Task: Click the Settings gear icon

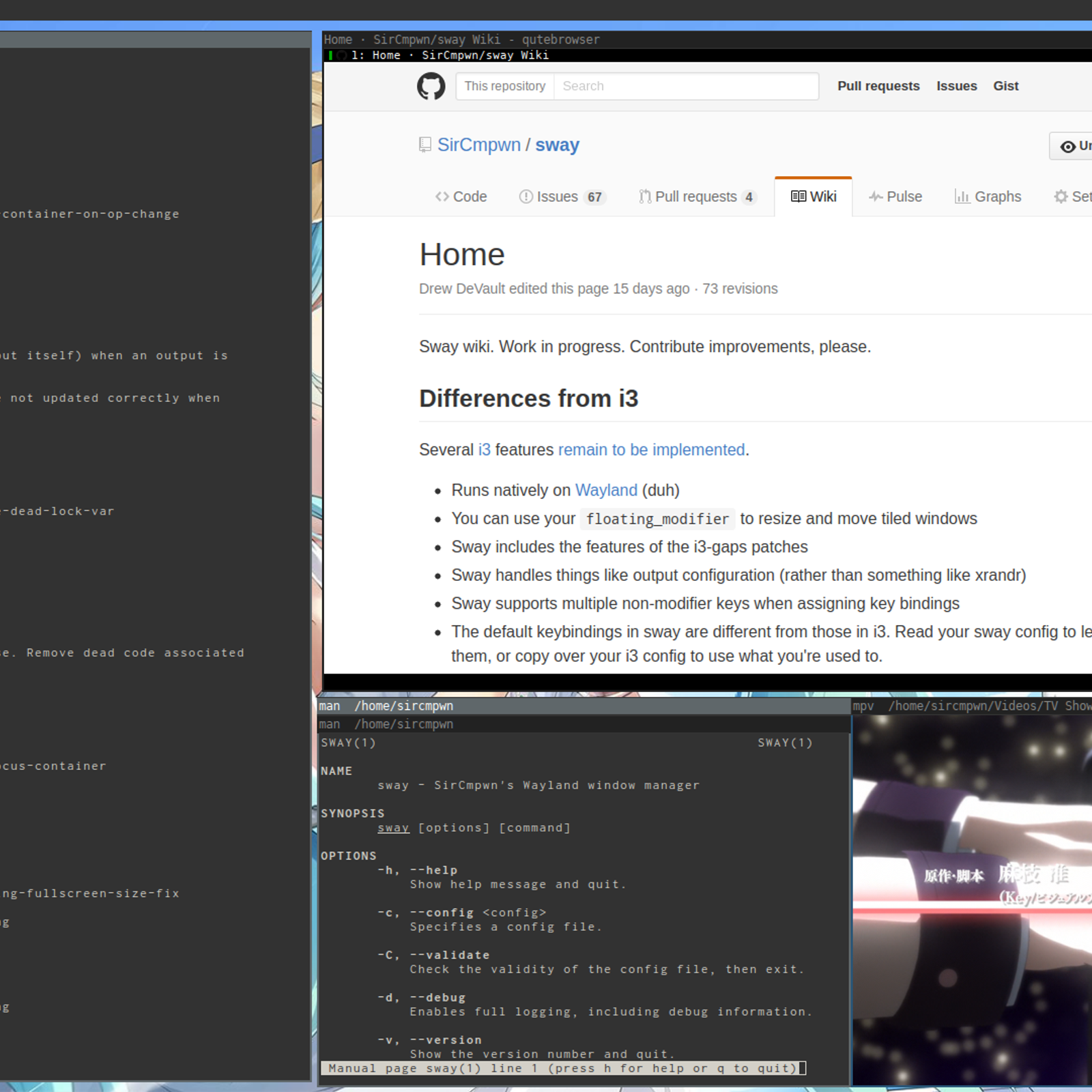Action: coord(1061,197)
